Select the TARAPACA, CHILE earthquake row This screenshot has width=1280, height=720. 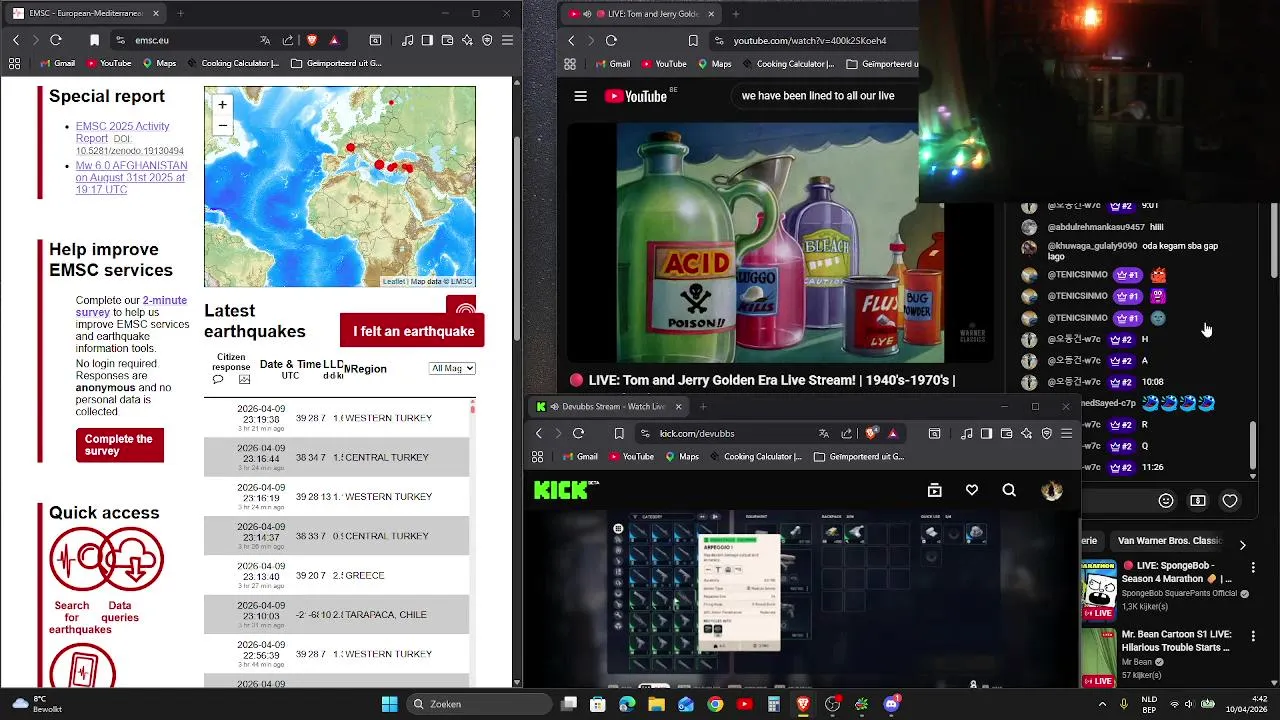coord(336,615)
